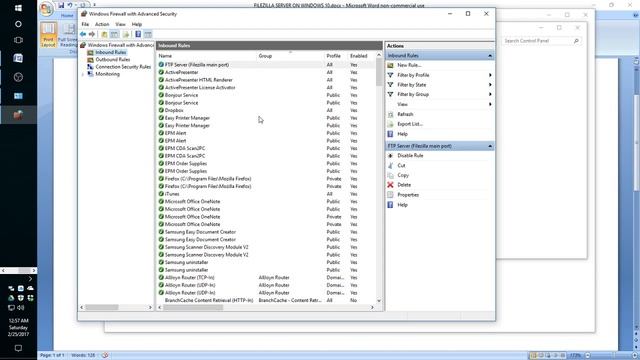Click the Office button in Word window
Image resolution: width=640 pixels, height=360 pixels.
click(47, 9)
